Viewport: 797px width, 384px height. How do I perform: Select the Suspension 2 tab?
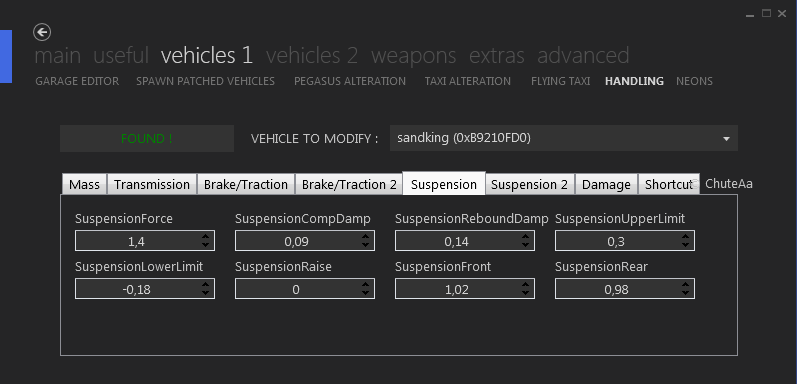(x=530, y=184)
